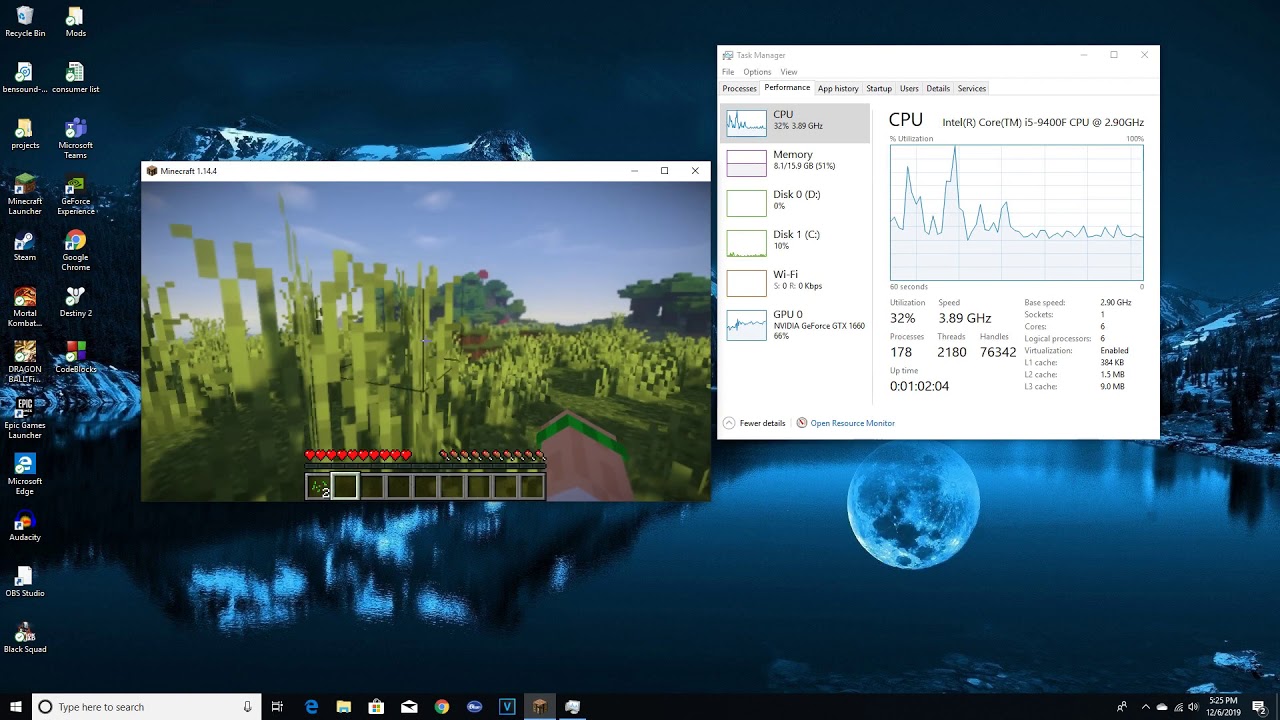Viewport: 1280px width, 720px height.
Task: Select GPU 0 in the performance sidebar
Action: [795, 324]
